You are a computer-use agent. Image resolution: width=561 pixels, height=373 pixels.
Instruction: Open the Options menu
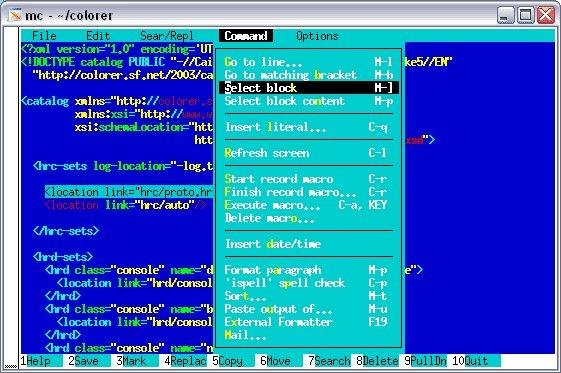click(x=317, y=36)
